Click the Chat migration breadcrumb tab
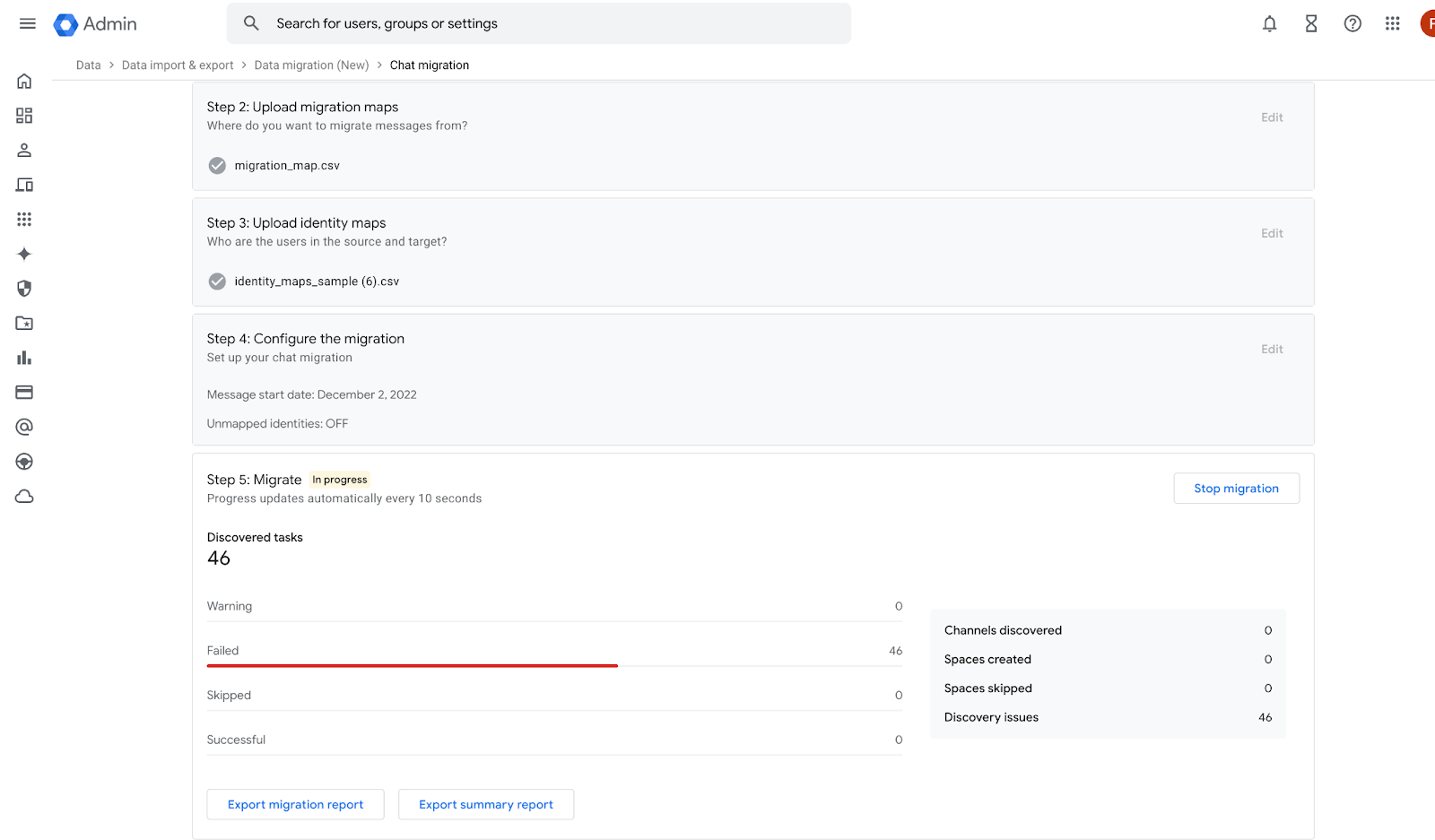Viewport: 1435px width, 840px height. [x=430, y=65]
